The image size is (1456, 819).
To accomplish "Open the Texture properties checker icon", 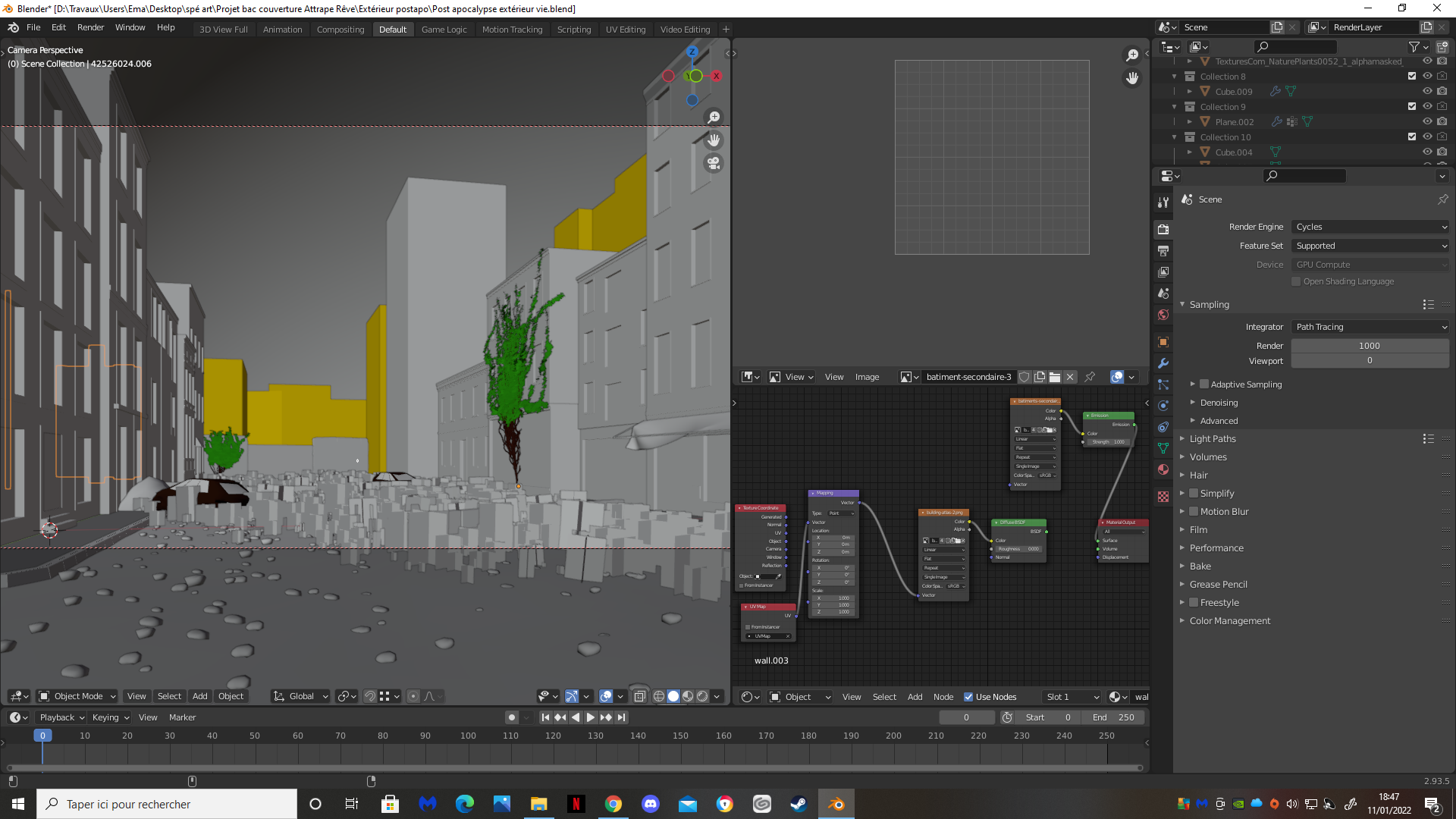I will click(x=1163, y=497).
